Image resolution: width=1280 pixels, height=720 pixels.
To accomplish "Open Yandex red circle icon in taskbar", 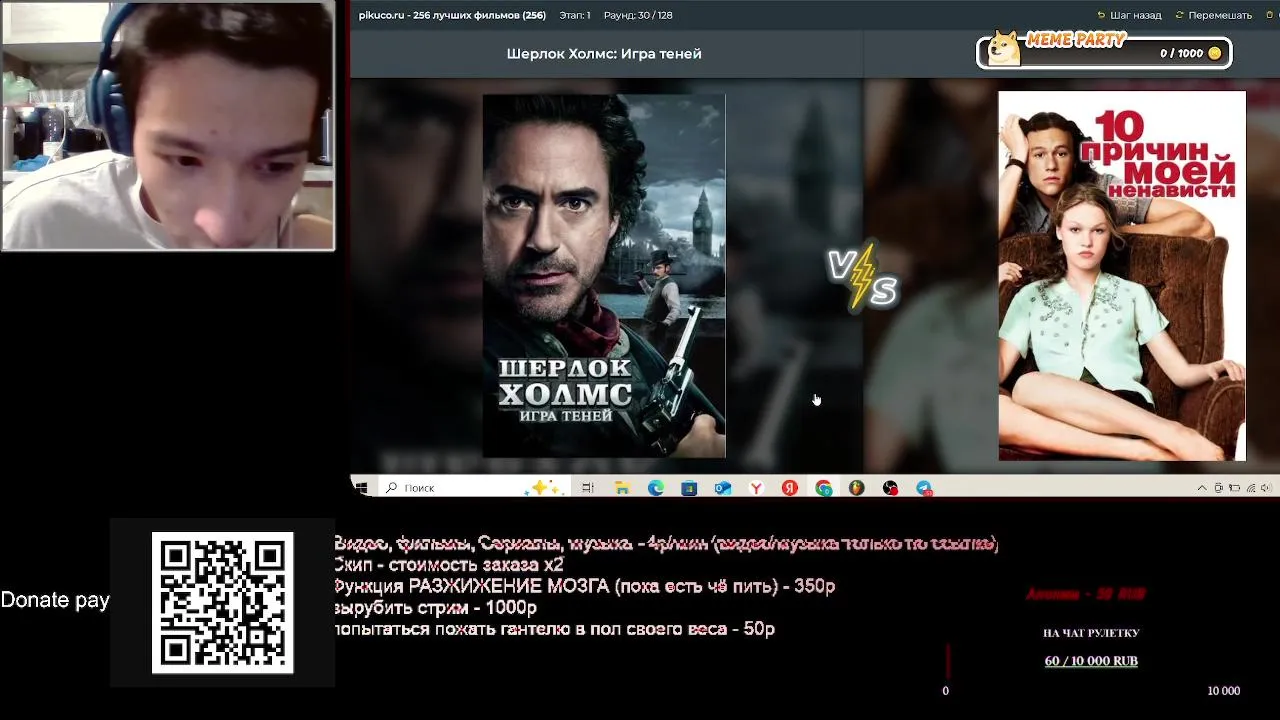I will 790,487.
